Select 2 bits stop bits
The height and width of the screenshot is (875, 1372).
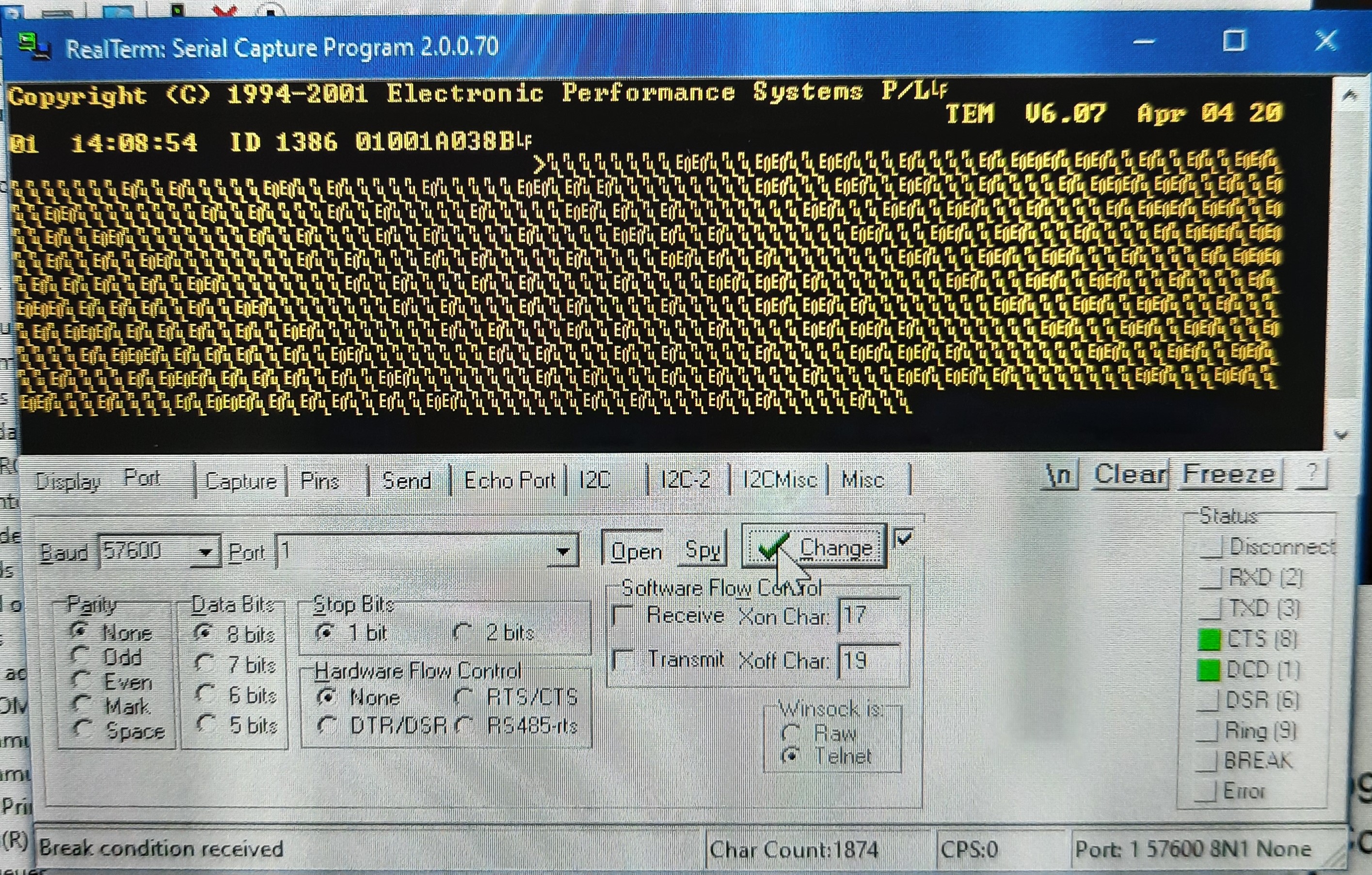463,631
